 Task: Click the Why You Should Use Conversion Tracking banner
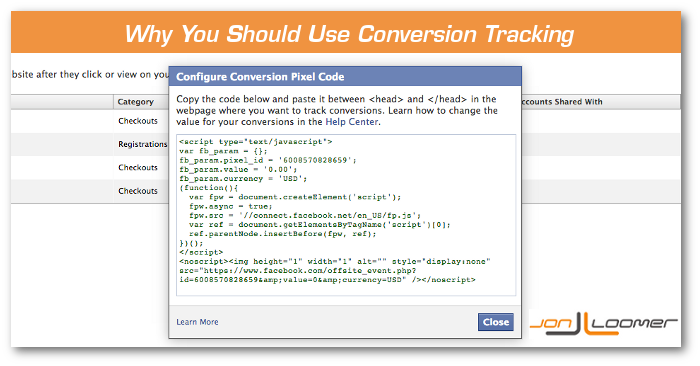point(346,33)
